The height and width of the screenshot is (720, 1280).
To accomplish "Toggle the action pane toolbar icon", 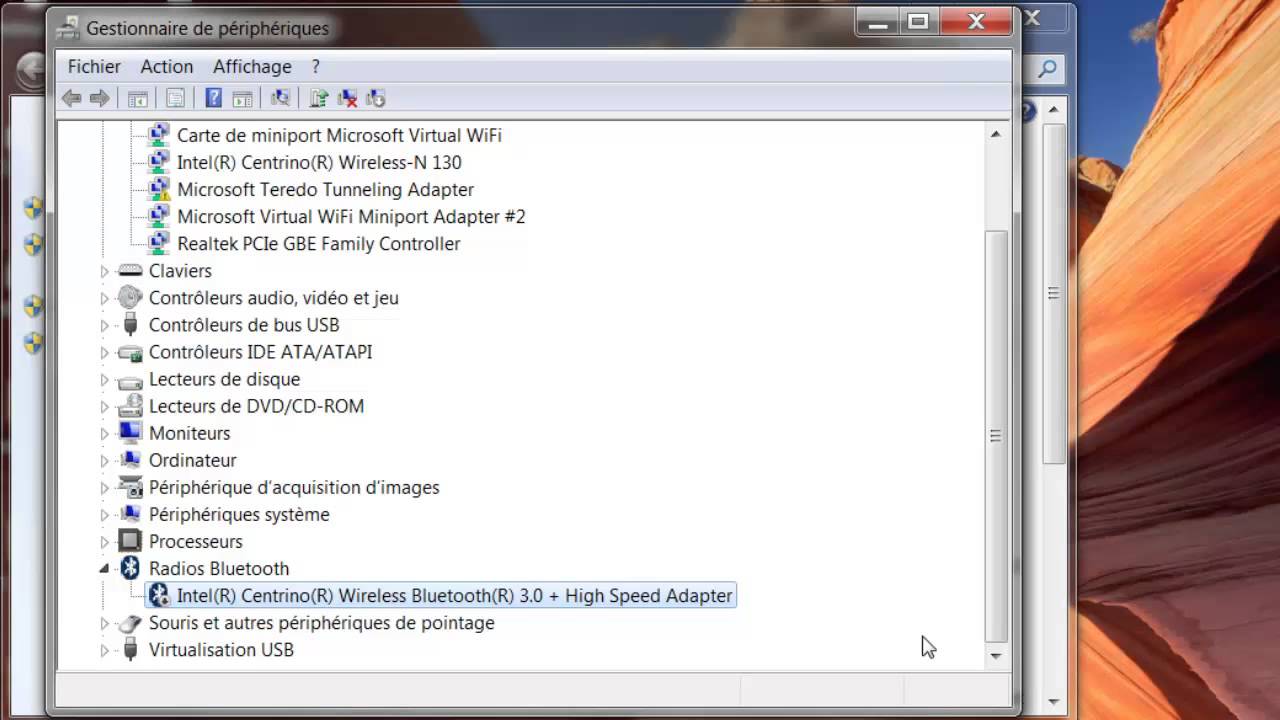I will pos(242,98).
